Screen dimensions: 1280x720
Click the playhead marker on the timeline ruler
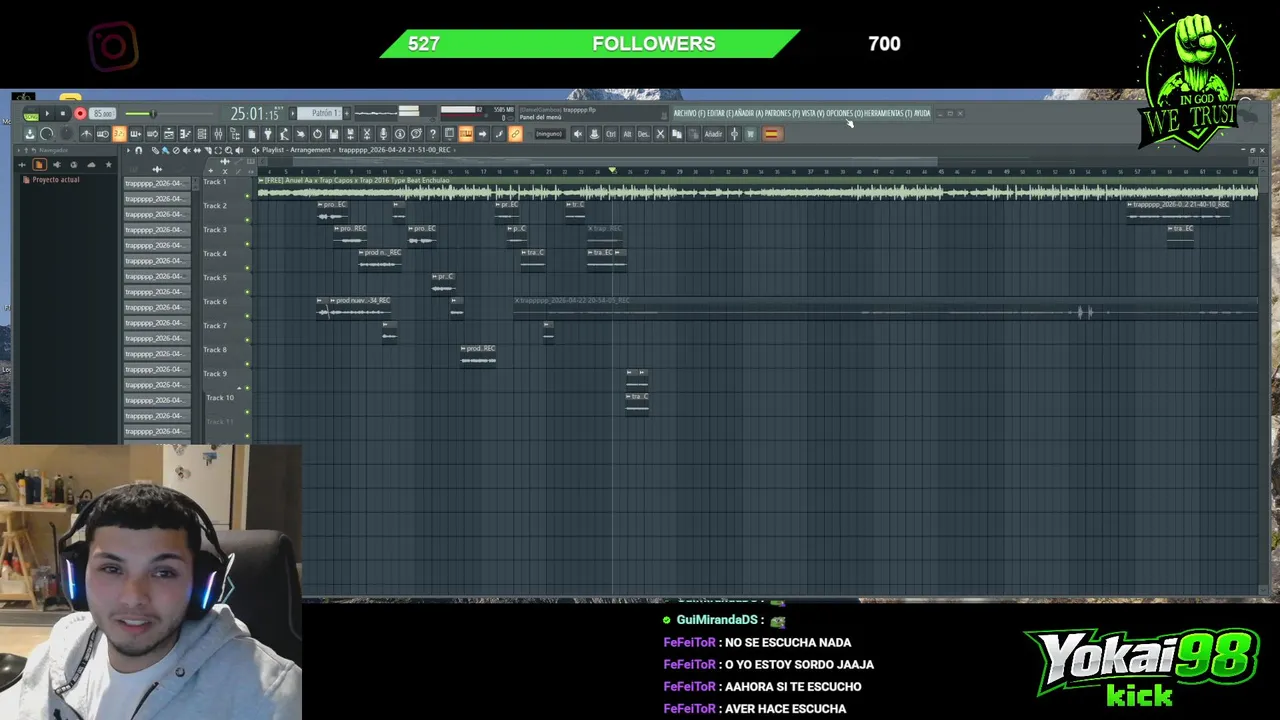[612, 171]
